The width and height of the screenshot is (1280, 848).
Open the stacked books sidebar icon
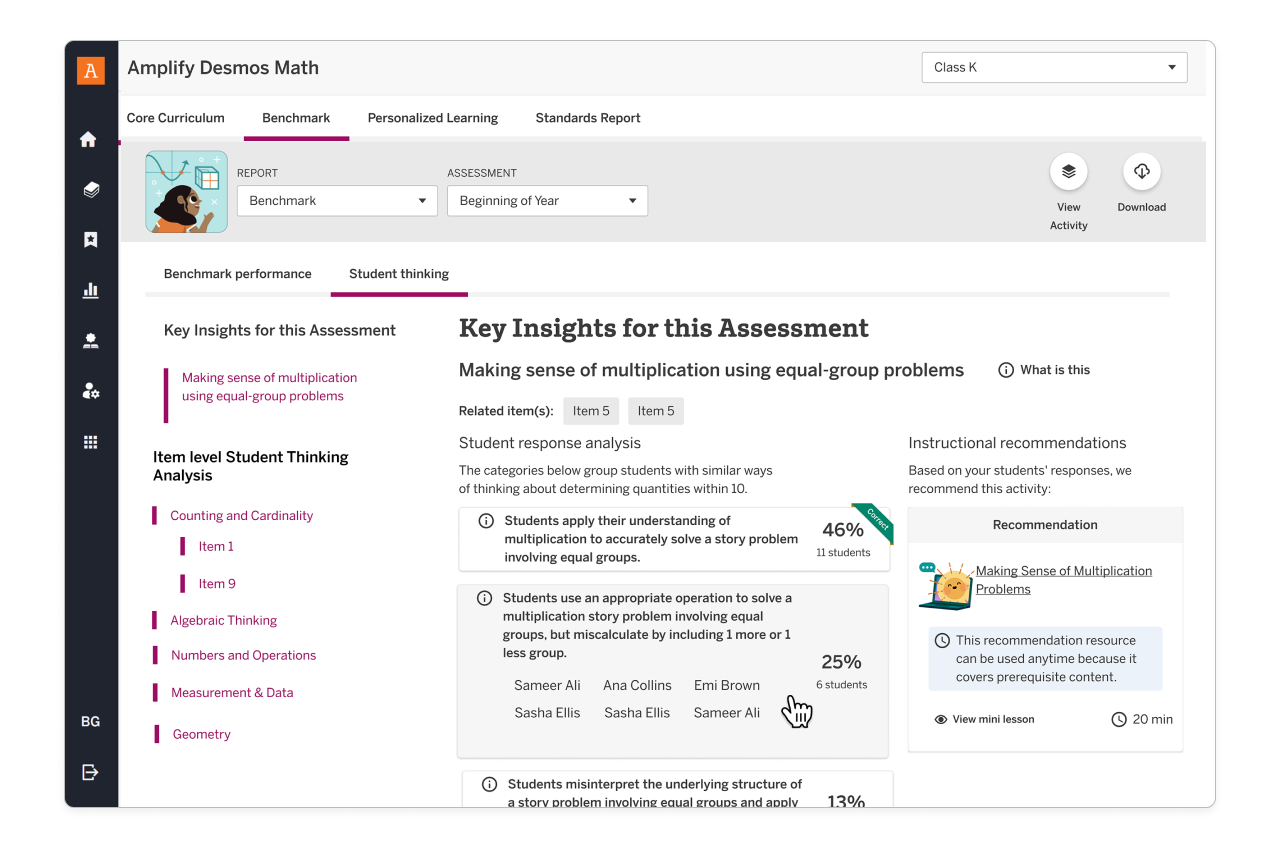(x=91, y=189)
